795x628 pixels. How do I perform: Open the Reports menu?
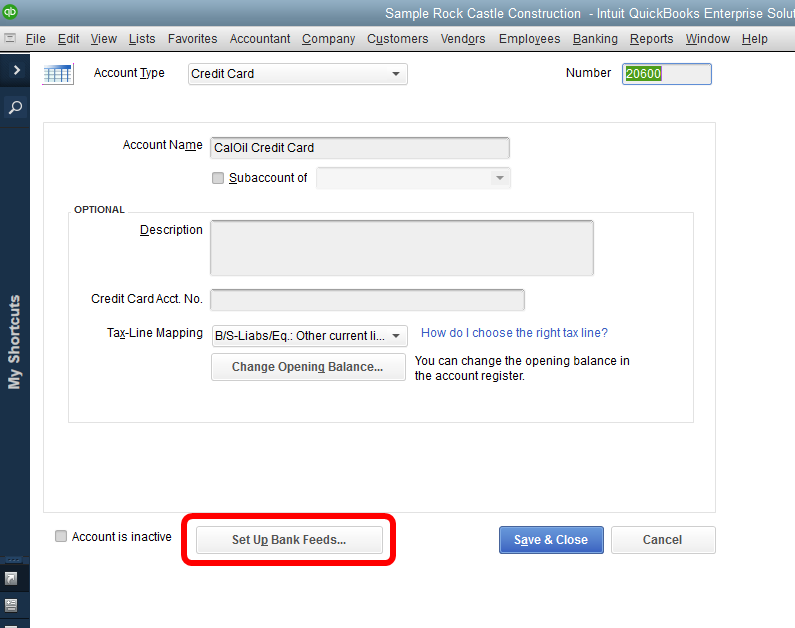(x=652, y=39)
